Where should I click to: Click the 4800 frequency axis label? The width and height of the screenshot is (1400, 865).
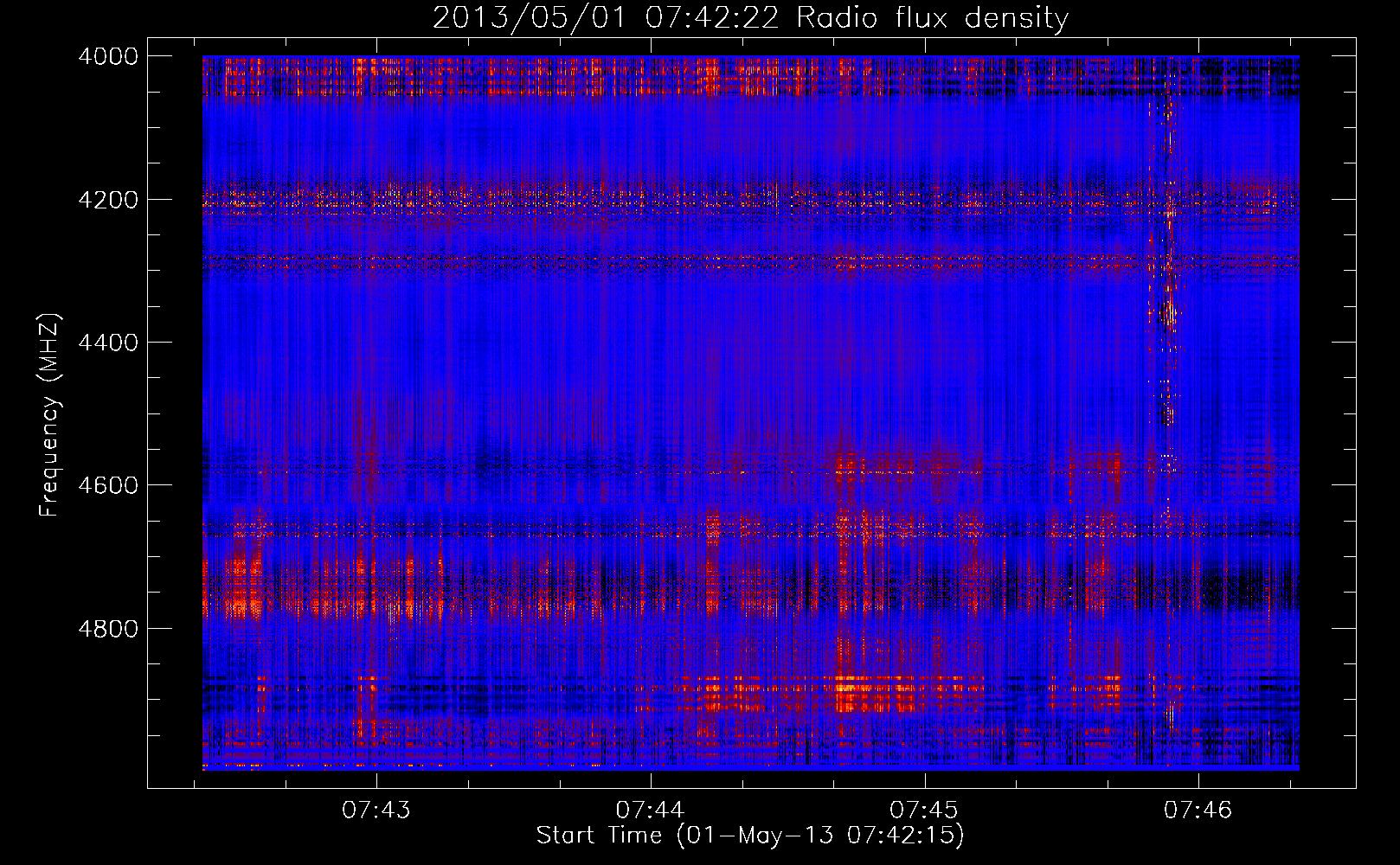coord(107,628)
